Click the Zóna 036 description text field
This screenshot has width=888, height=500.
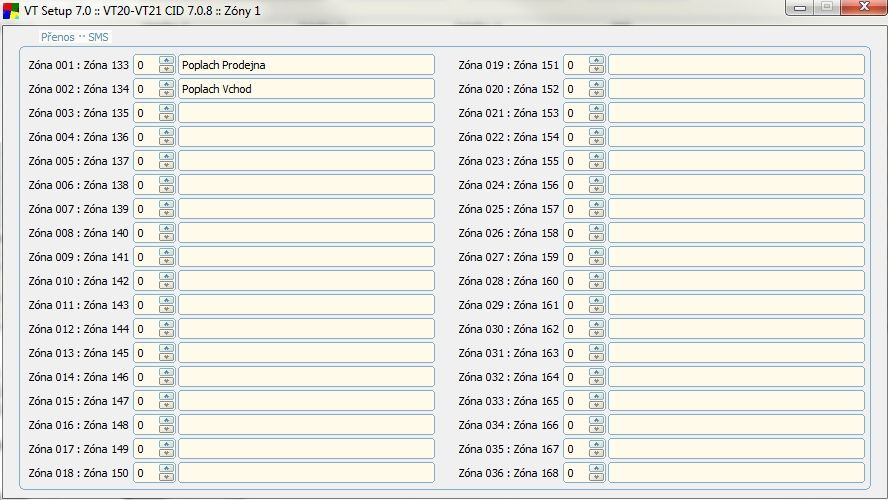(x=736, y=473)
